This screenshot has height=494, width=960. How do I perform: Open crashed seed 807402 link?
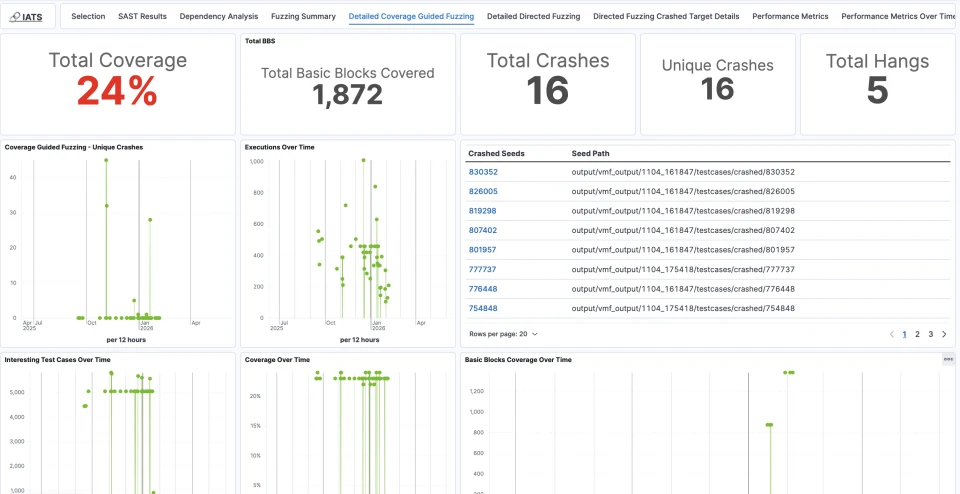pyautogui.click(x=482, y=230)
